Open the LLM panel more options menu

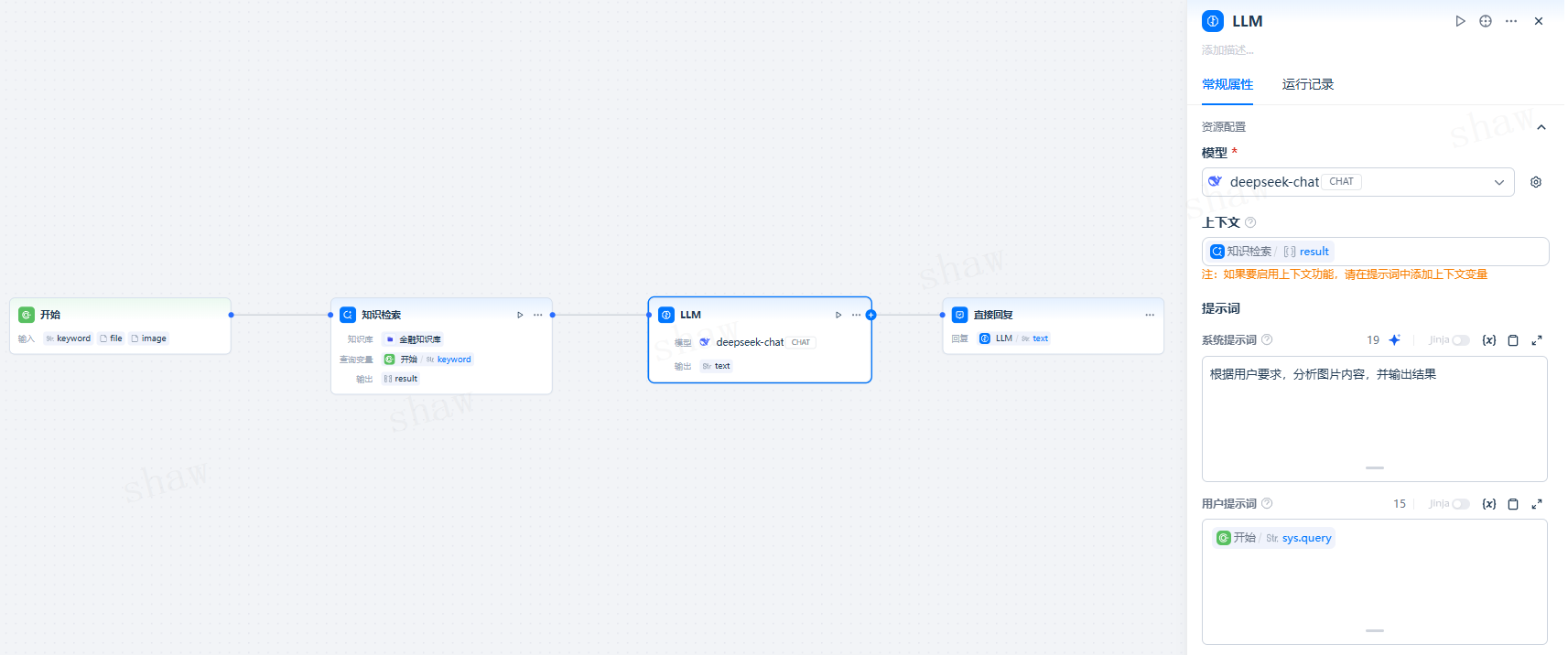tap(1511, 21)
